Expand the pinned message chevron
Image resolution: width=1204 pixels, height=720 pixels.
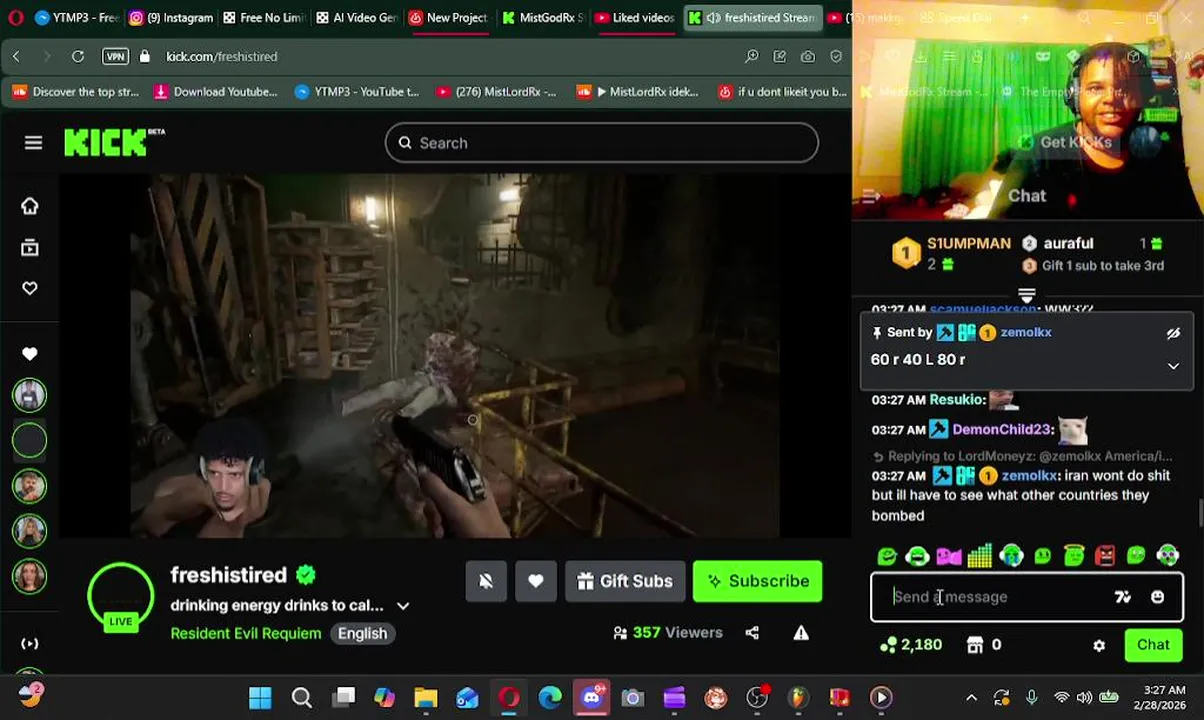pyautogui.click(x=1173, y=366)
